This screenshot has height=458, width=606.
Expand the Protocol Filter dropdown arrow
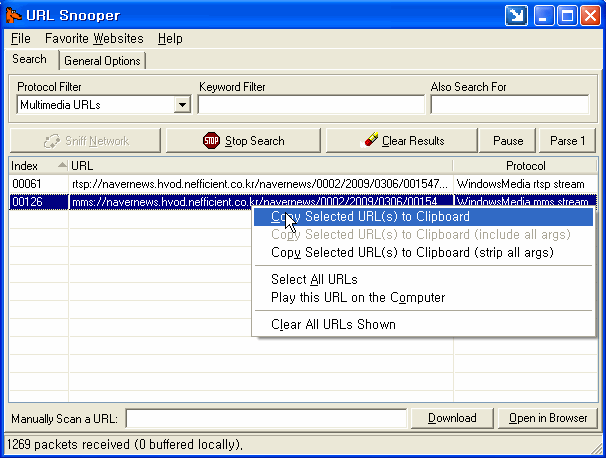click(182, 105)
